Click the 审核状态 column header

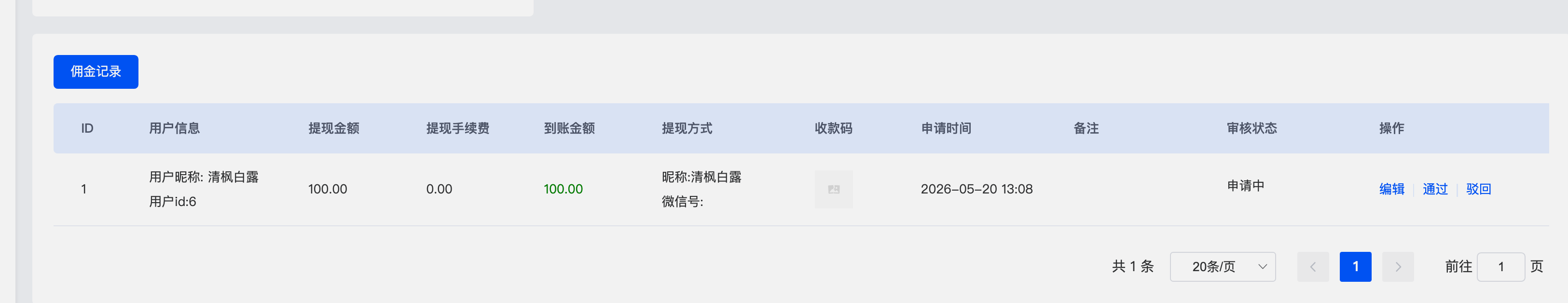tap(1252, 128)
